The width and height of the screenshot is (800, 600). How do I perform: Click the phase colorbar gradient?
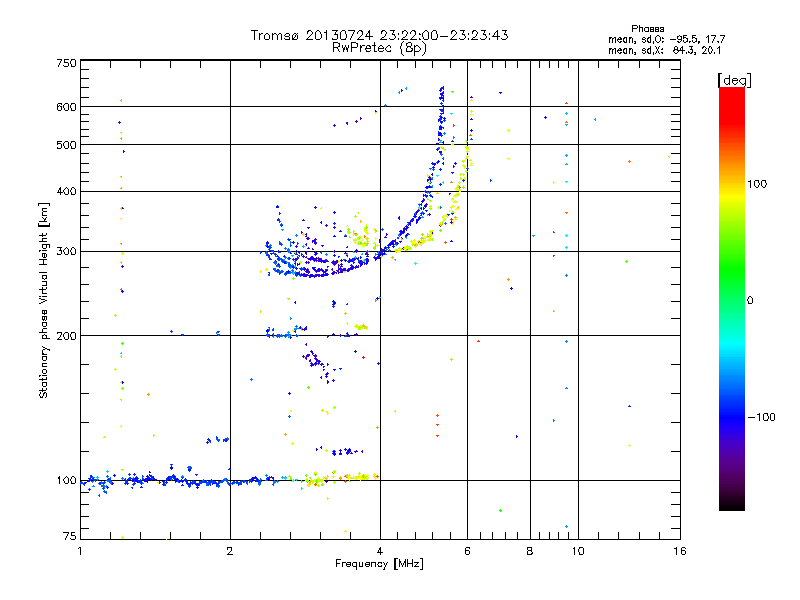point(732,299)
